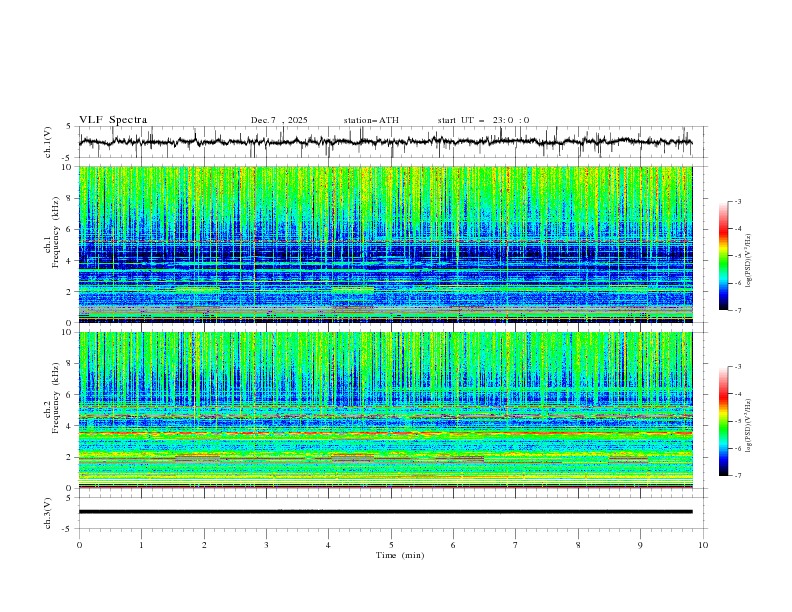Click inside the ch.2 spectrogram panel
The width and height of the screenshot is (792, 612).
pos(385,410)
